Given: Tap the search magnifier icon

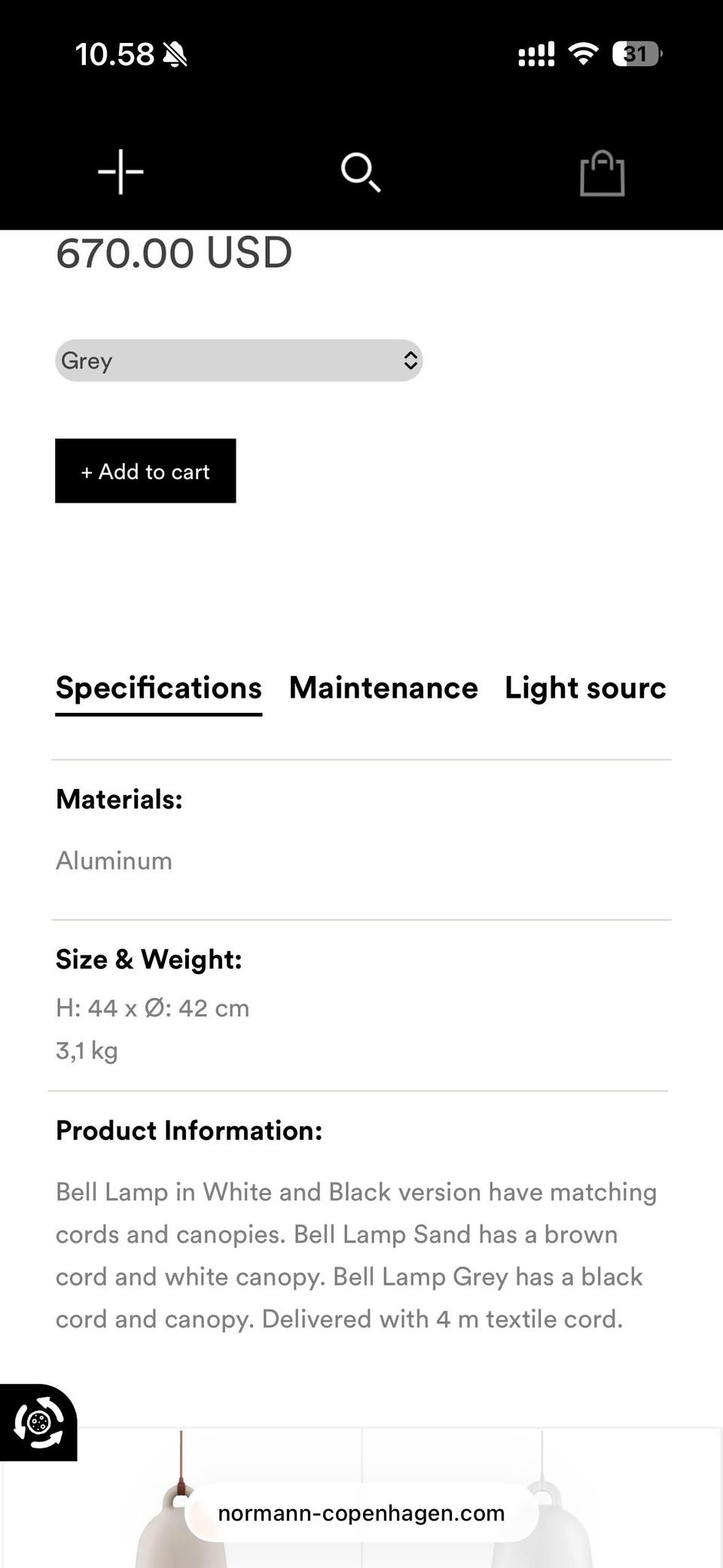Looking at the screenshot, I should [361, 173].
